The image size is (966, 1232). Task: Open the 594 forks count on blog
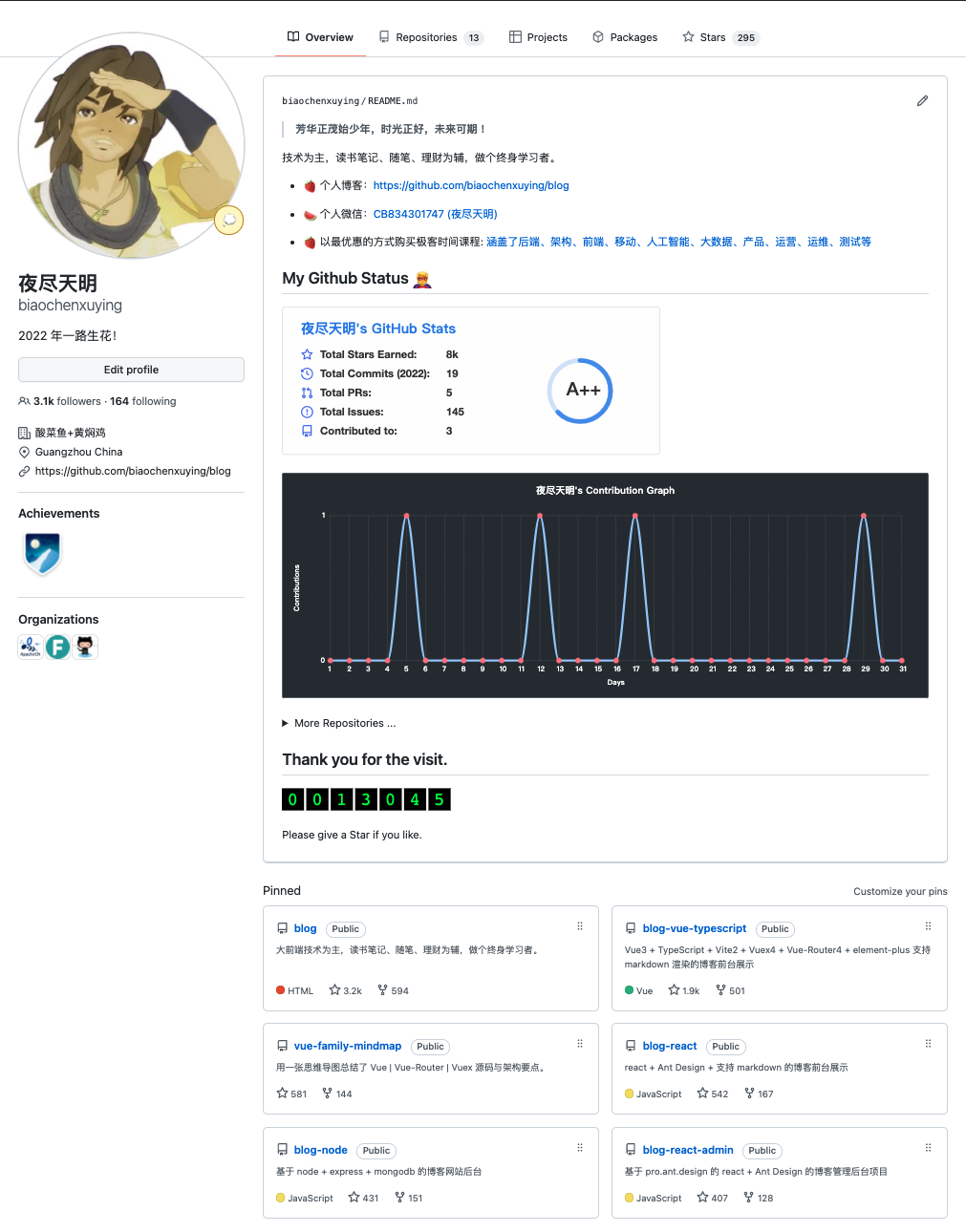tap(394, 990)
